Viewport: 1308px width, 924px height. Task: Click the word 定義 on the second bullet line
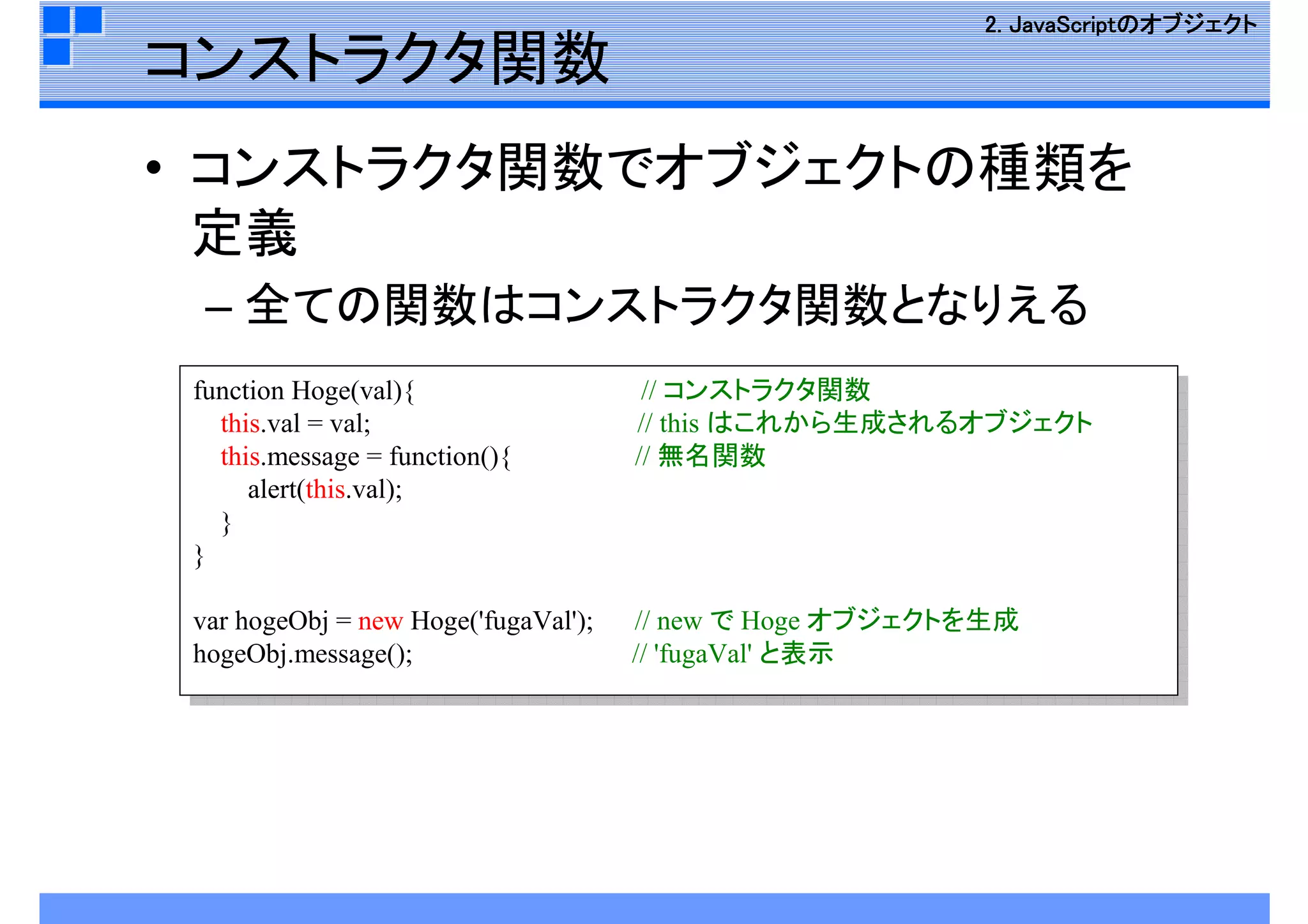tap(245, 233)
